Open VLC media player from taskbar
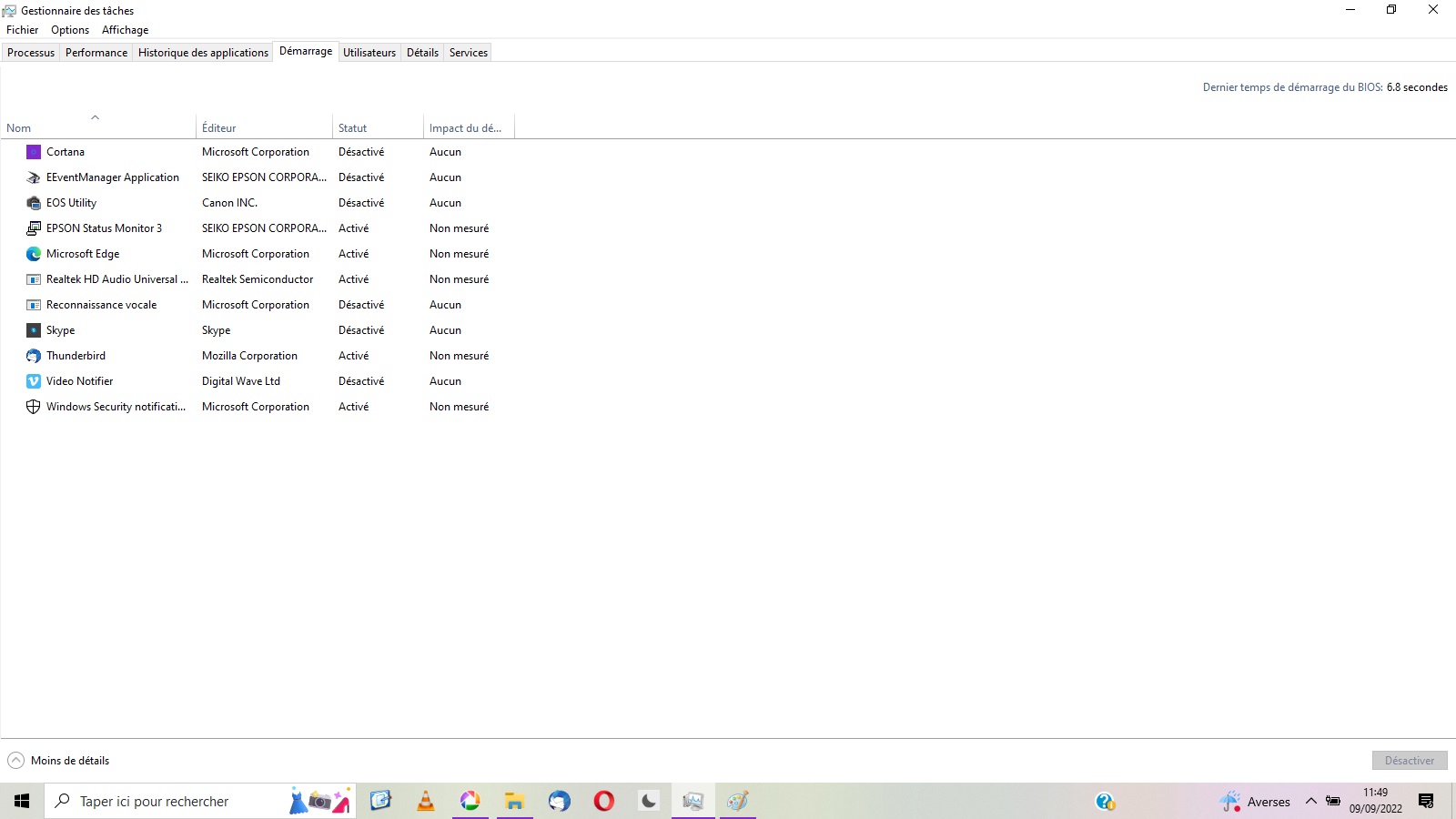The image size is (1456, 819). (x=425, y=801)
